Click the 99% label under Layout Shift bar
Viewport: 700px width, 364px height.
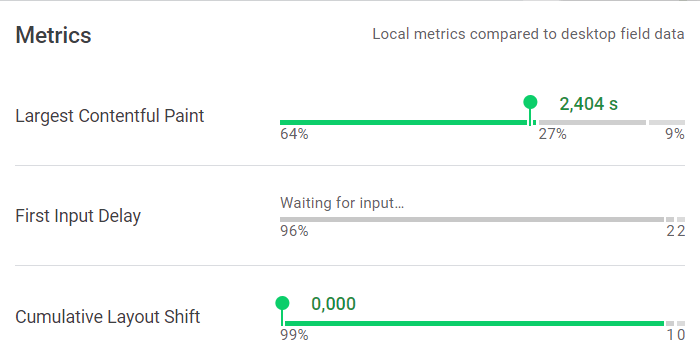294,335
